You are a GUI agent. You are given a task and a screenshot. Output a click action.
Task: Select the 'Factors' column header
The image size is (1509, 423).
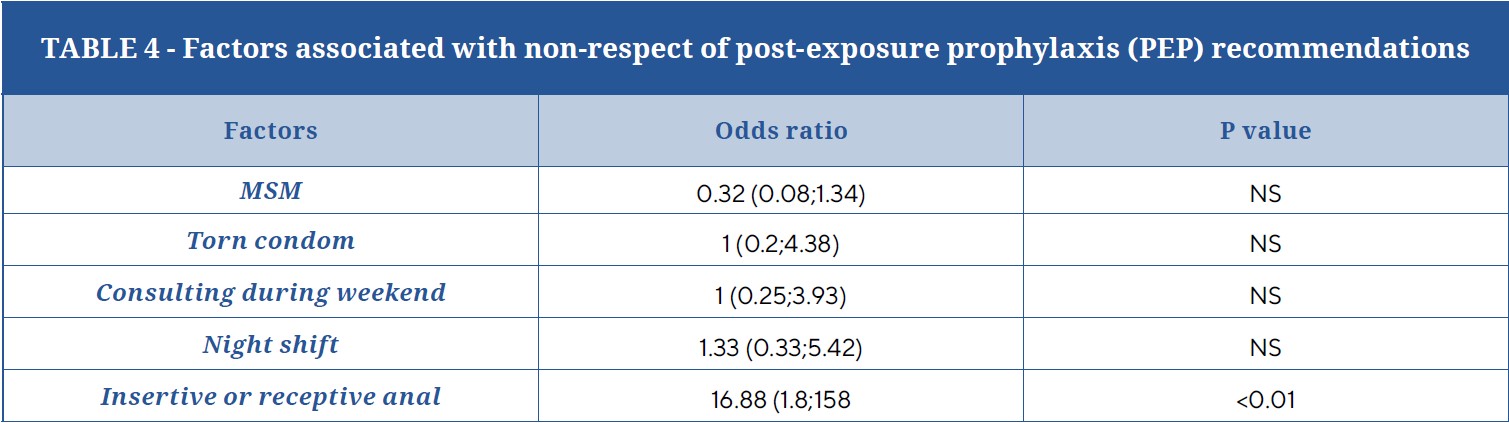pyautogui.click(x=271, y=131)
